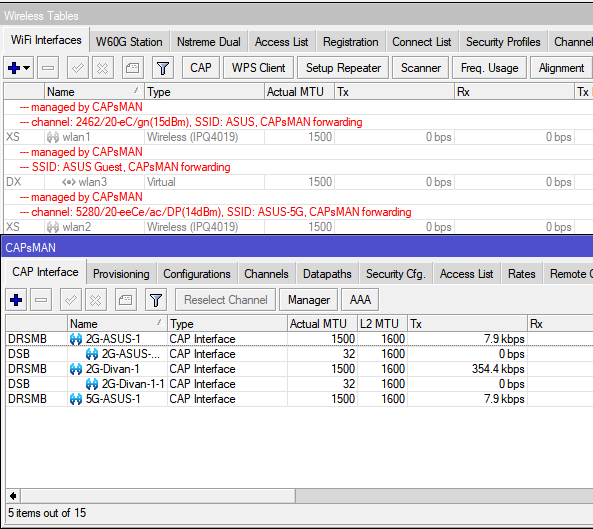
Task: Open the Access List tab in CAPsMAN
Action: pos(466,274)
